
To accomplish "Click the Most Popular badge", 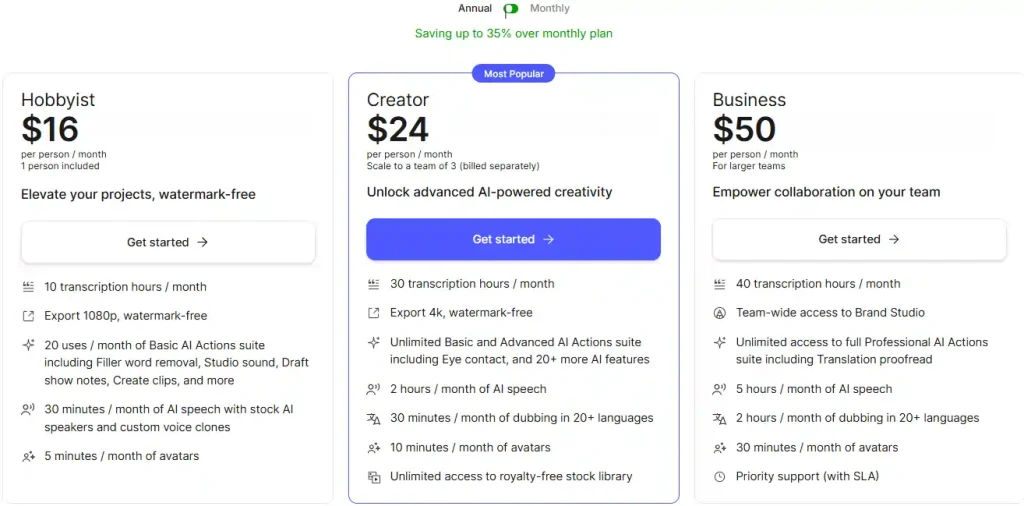I will [x=513, y=74].
